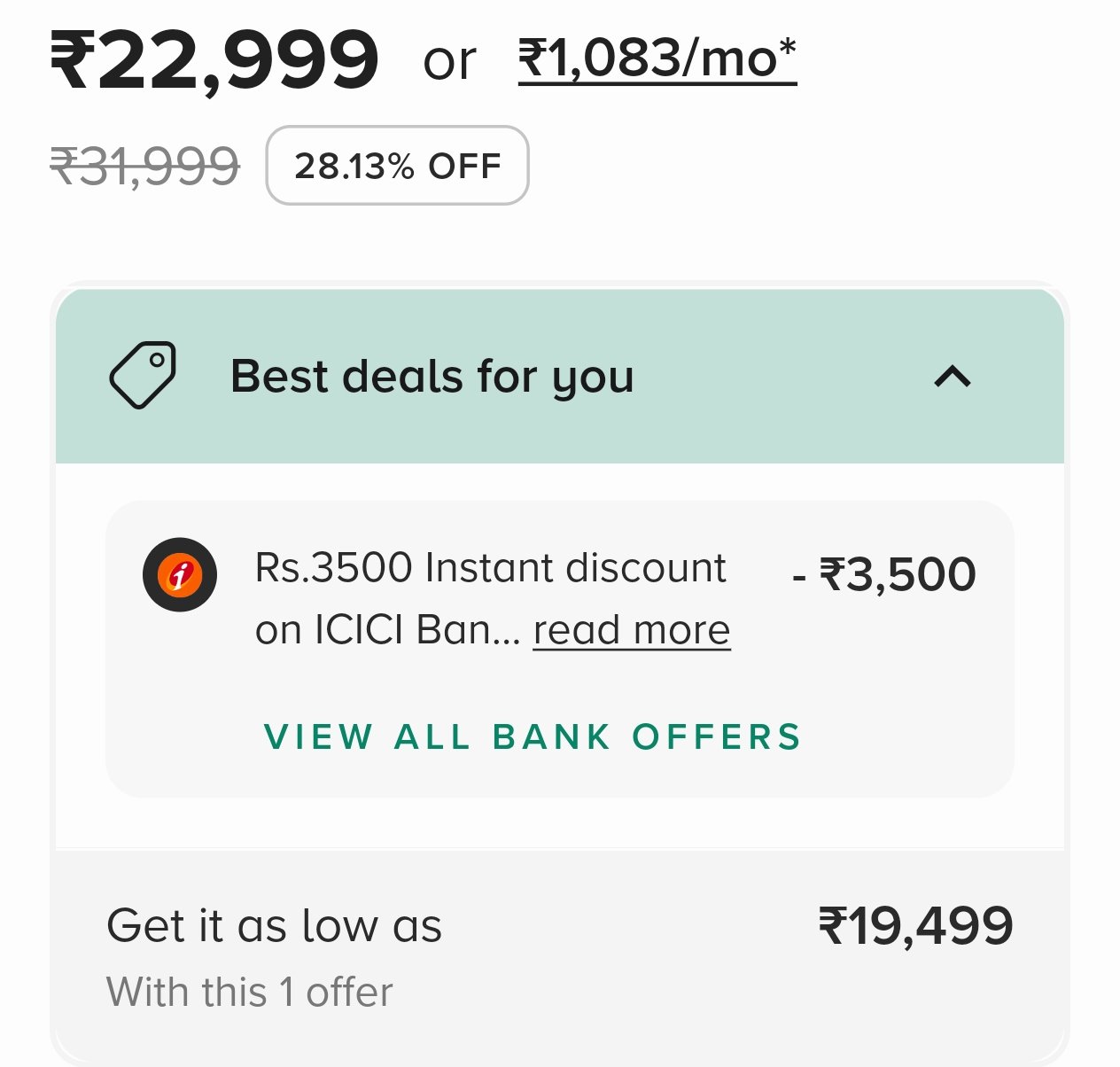1120x1067 pixels.
Task: Click the struck-through ₹31,999 original price
Action: tap(144, 167)
